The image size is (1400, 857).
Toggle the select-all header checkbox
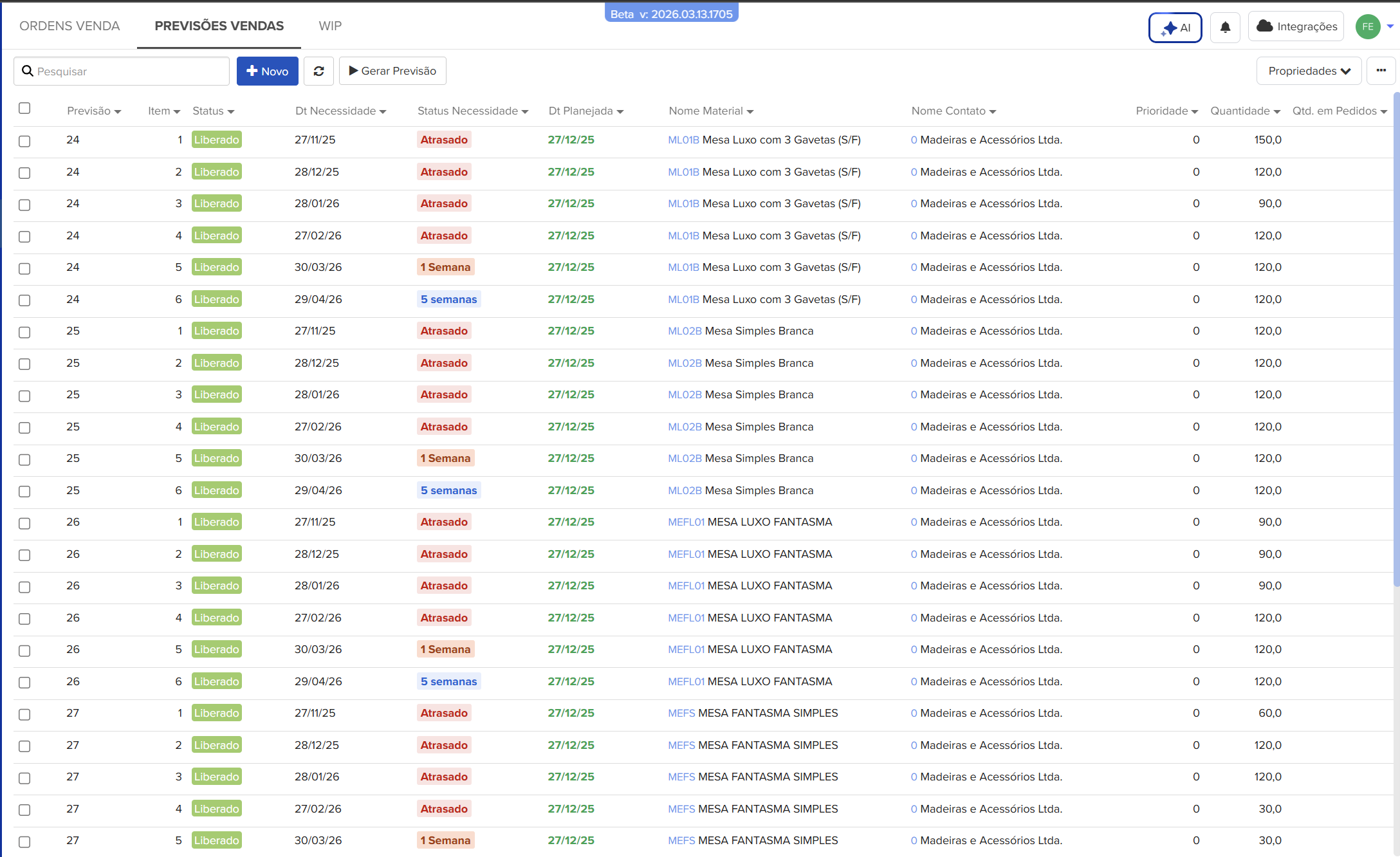click(x=24, y=108)
